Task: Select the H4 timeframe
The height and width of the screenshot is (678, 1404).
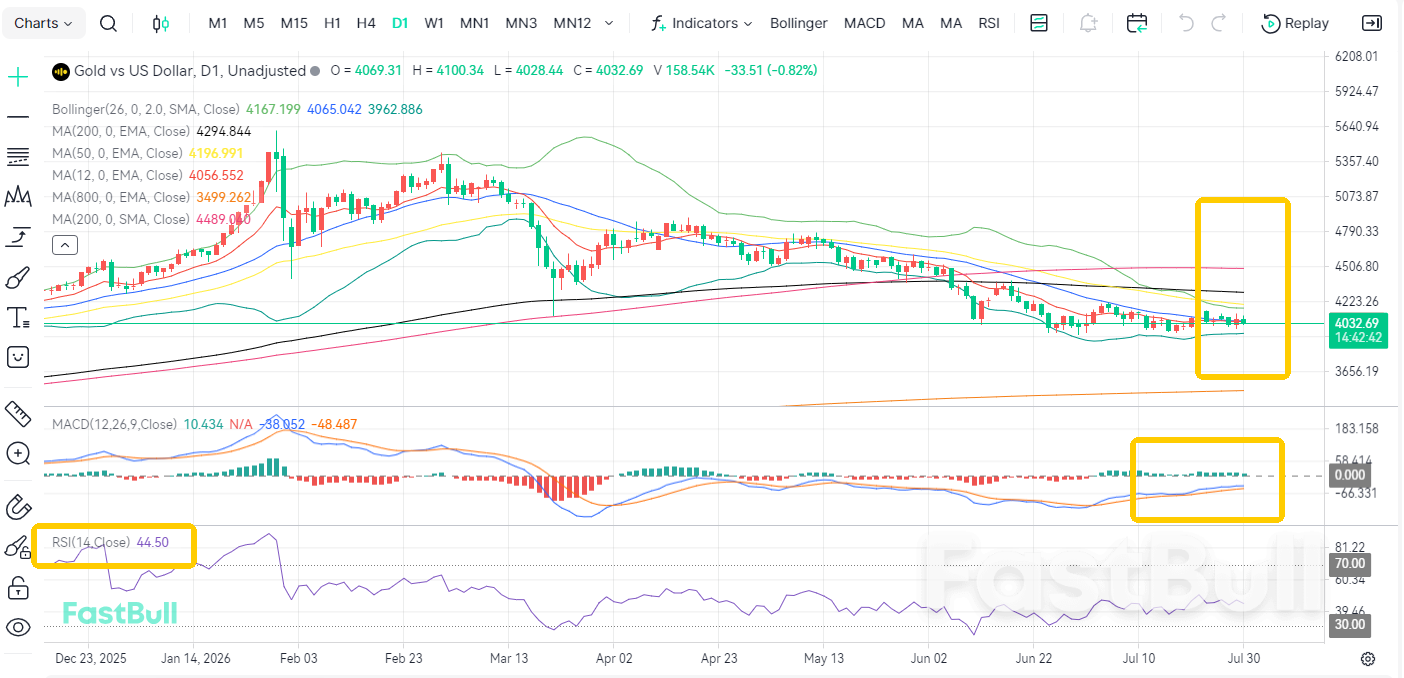Action: coord(366,23)
